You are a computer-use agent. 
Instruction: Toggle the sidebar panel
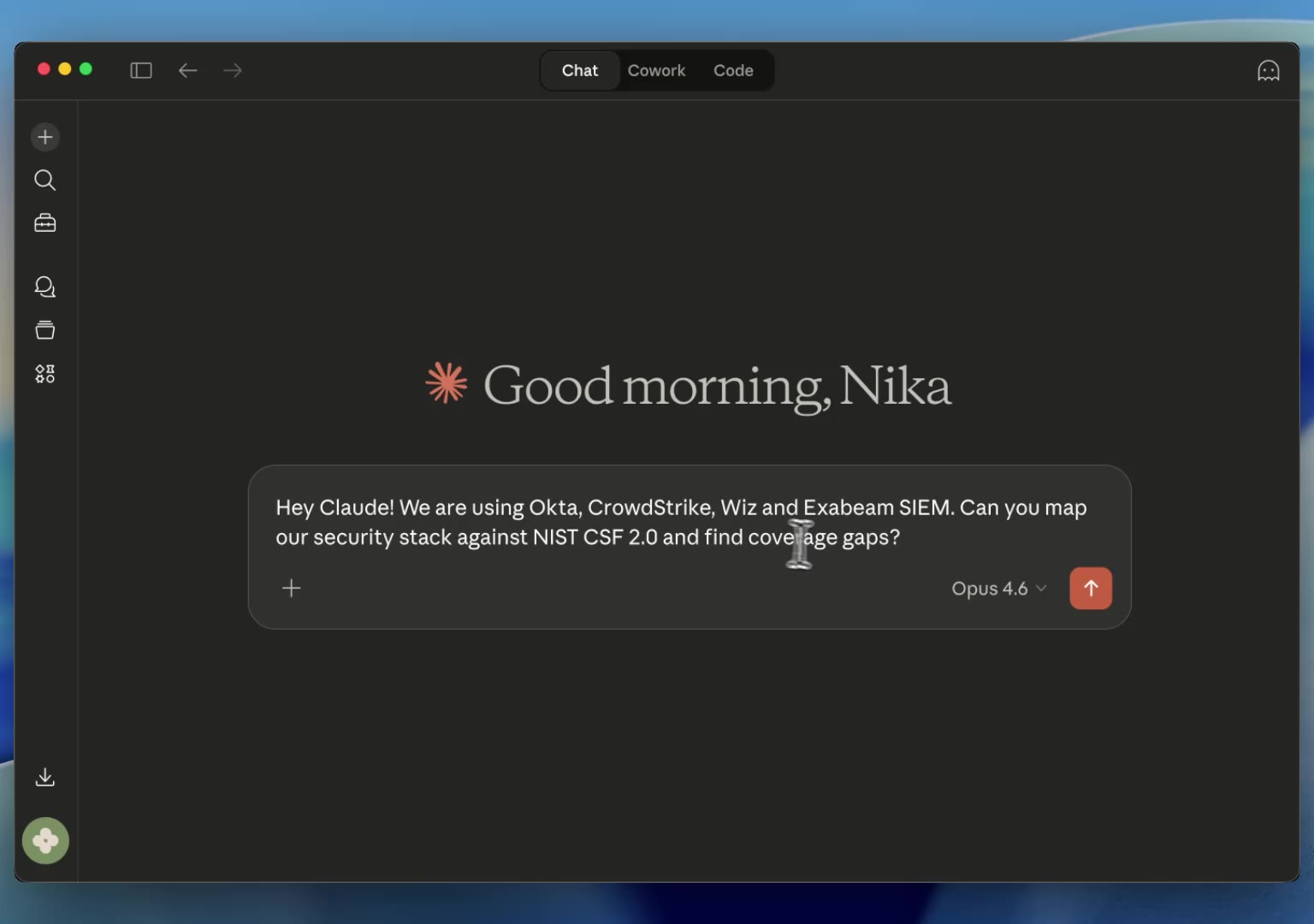(x=141, y=70)
